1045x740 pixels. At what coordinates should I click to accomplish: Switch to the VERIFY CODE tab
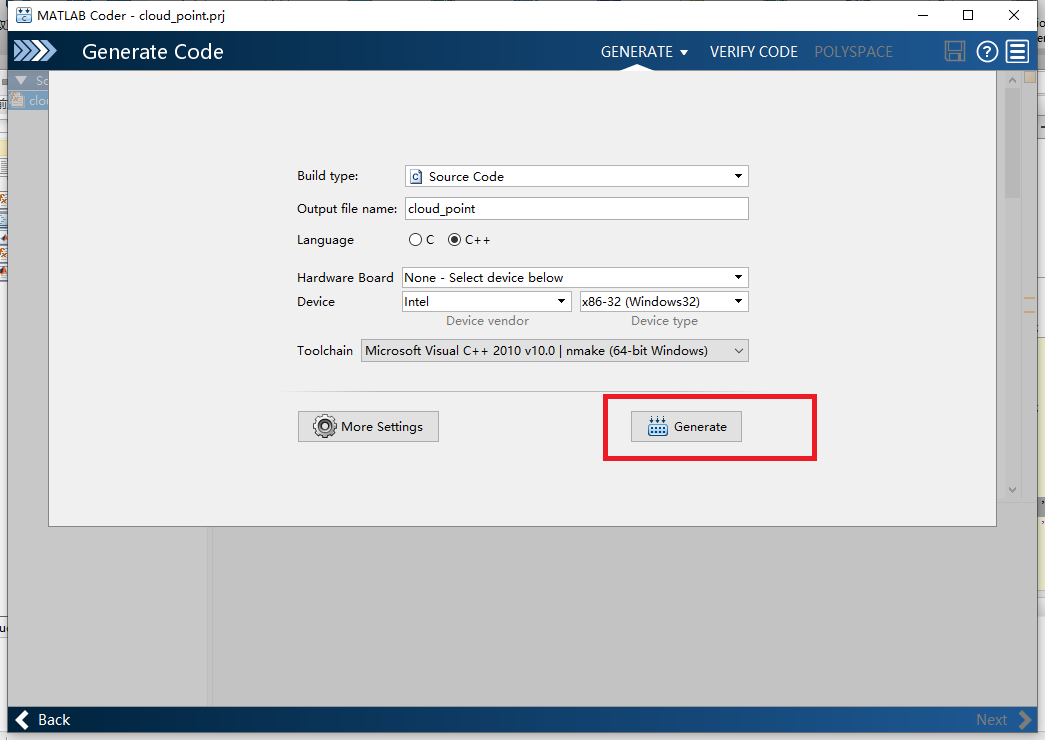[x=753, y=52]
